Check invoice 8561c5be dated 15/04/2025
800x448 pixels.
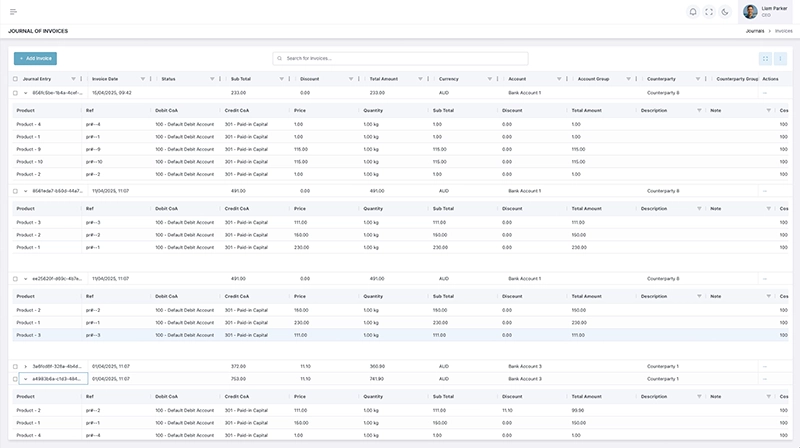(15, 93)
